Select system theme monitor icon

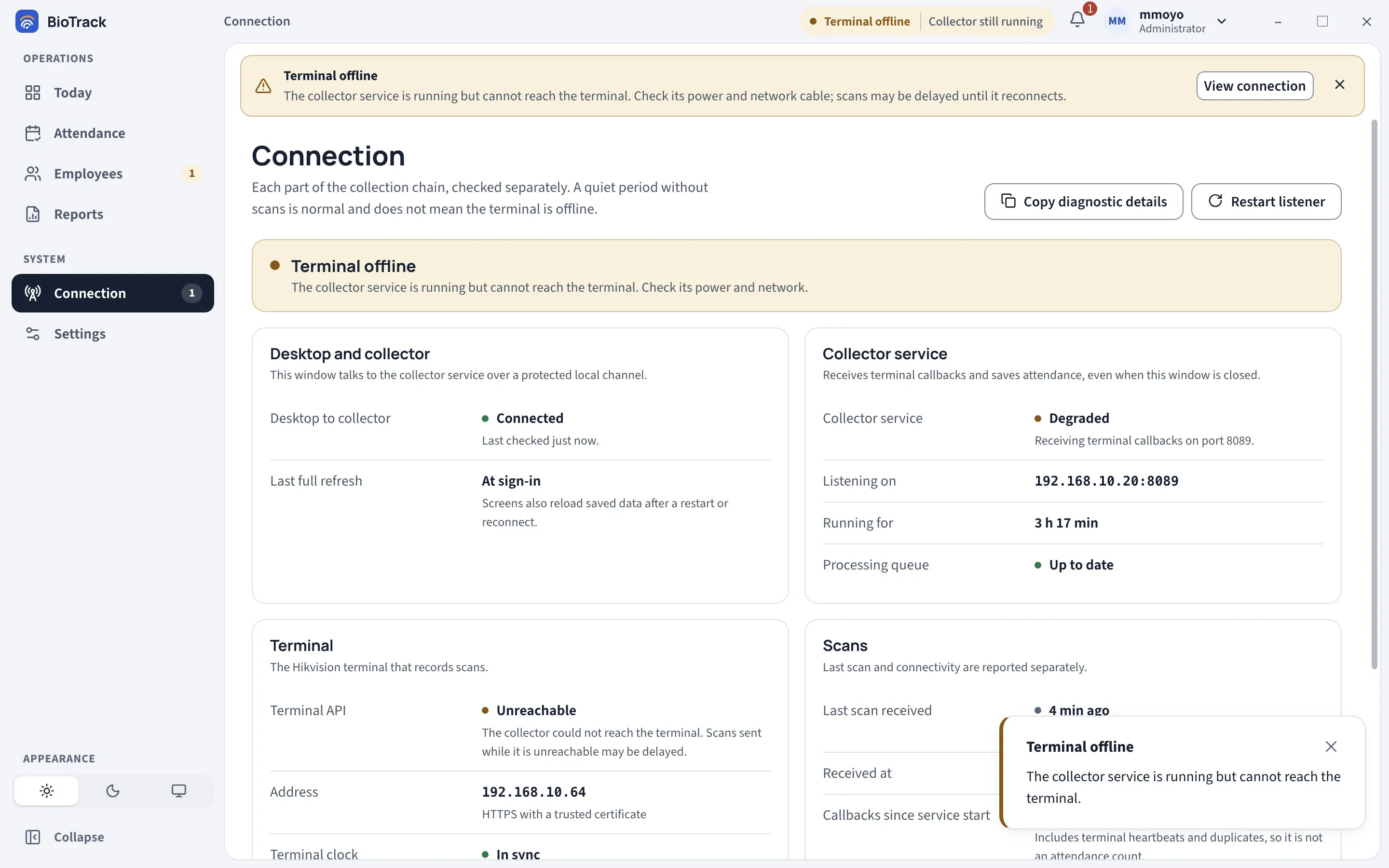click(178, 791)
